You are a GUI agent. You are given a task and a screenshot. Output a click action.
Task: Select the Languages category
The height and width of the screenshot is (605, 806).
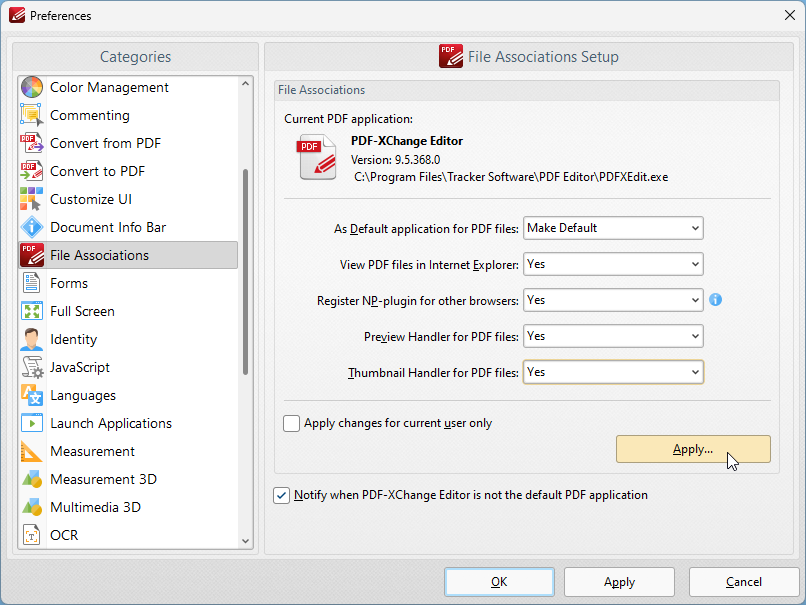129,395
